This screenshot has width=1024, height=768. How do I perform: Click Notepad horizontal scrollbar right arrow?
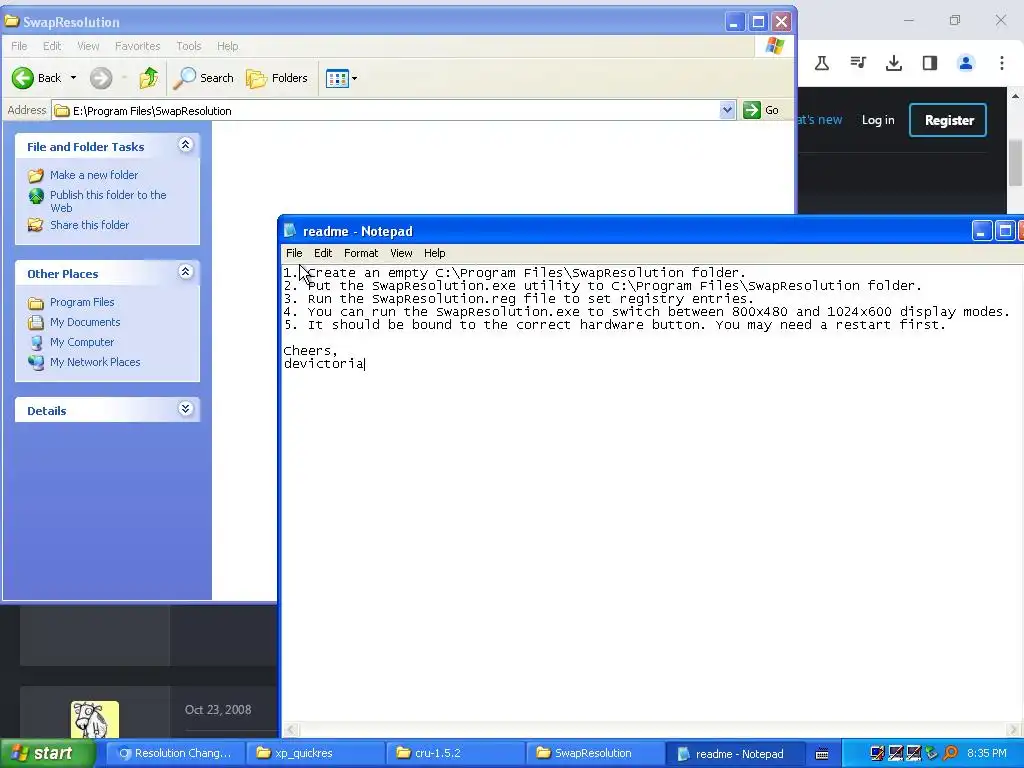1014,730
